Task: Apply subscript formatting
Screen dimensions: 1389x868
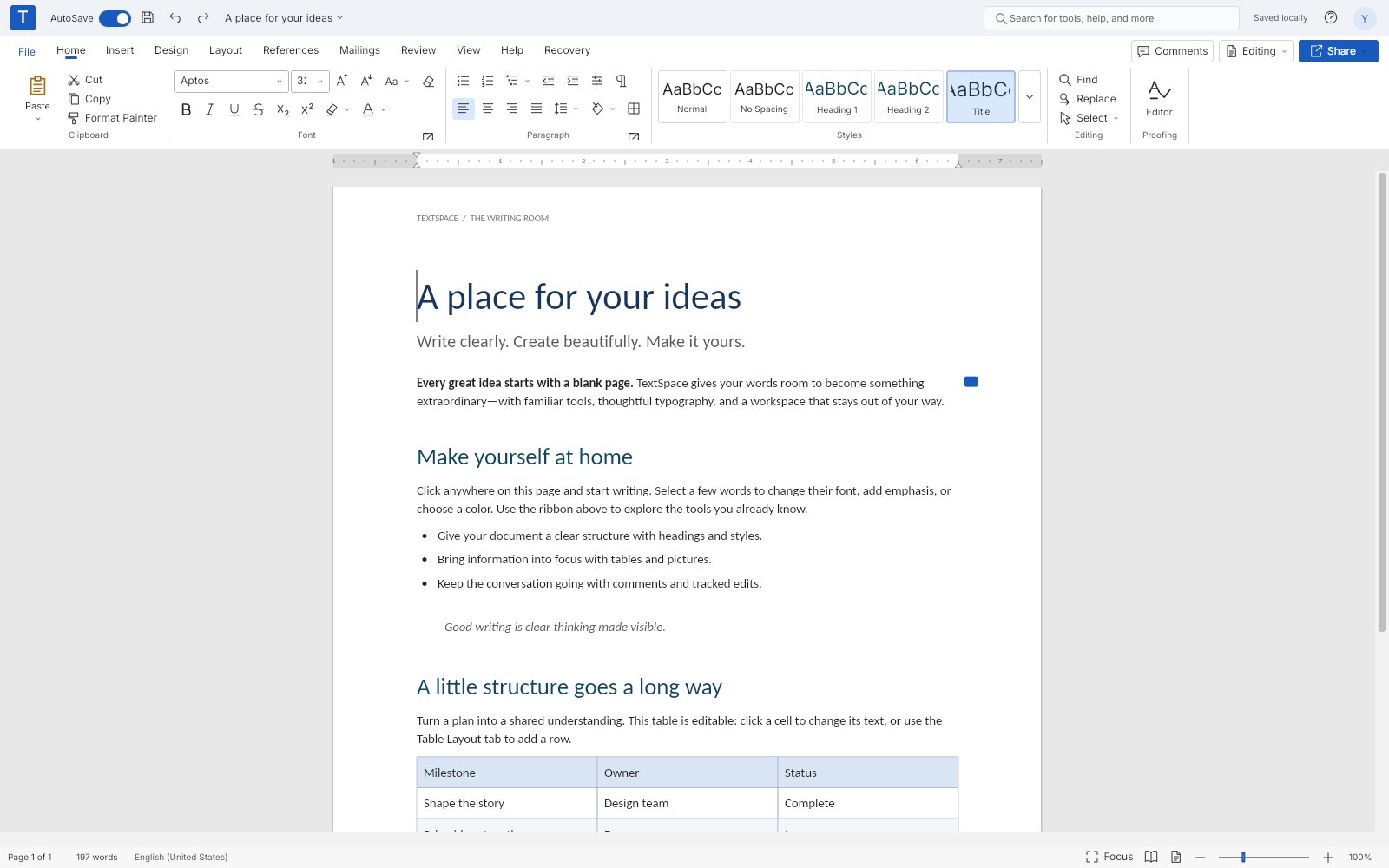Action: [x=283, y=109]
